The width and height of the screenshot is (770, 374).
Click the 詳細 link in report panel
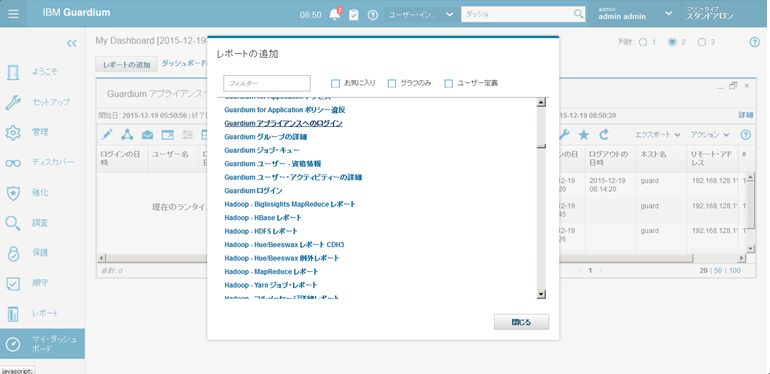(x=745, y=115)
